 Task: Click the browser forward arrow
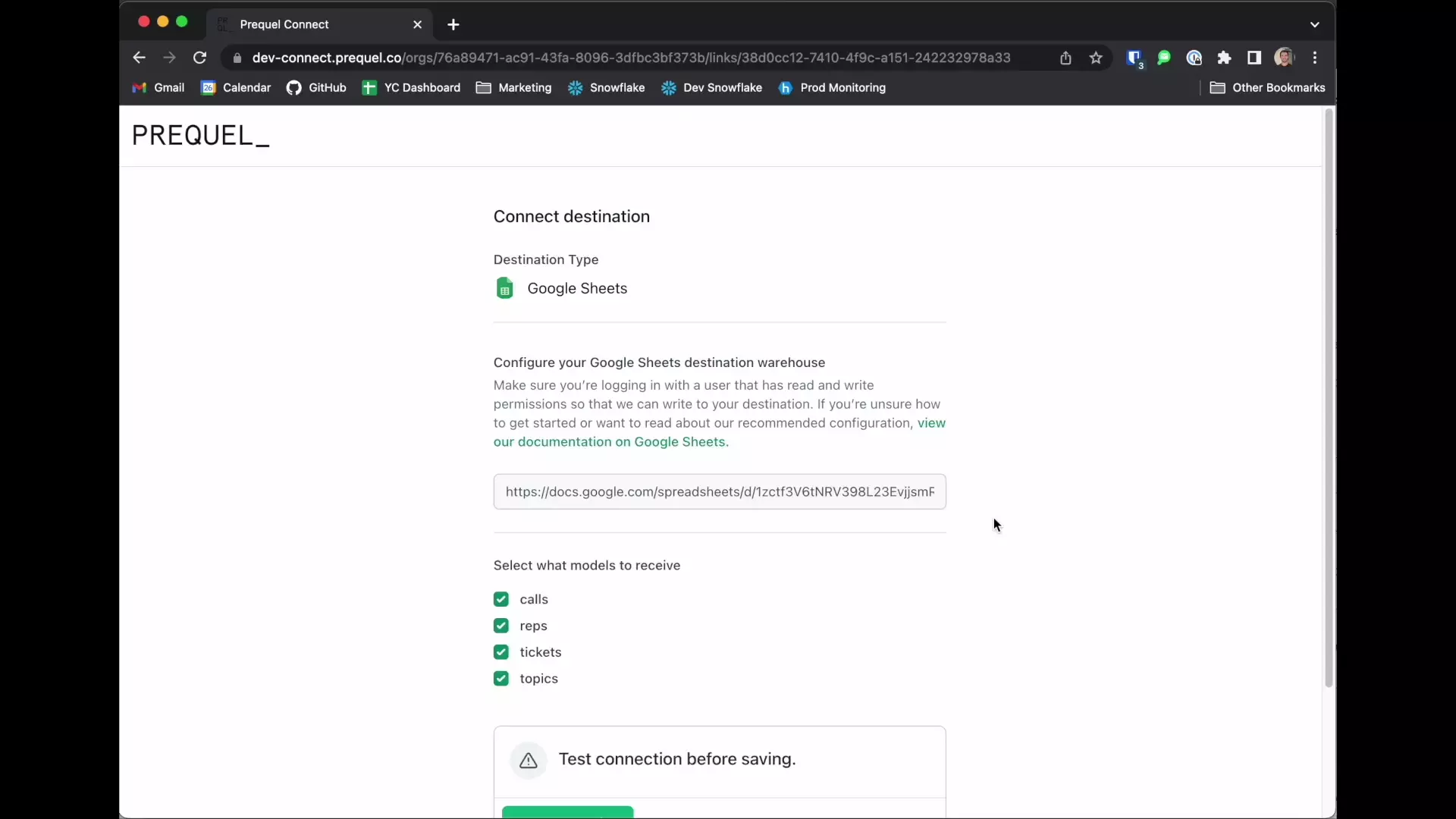[x=169, y=58]
